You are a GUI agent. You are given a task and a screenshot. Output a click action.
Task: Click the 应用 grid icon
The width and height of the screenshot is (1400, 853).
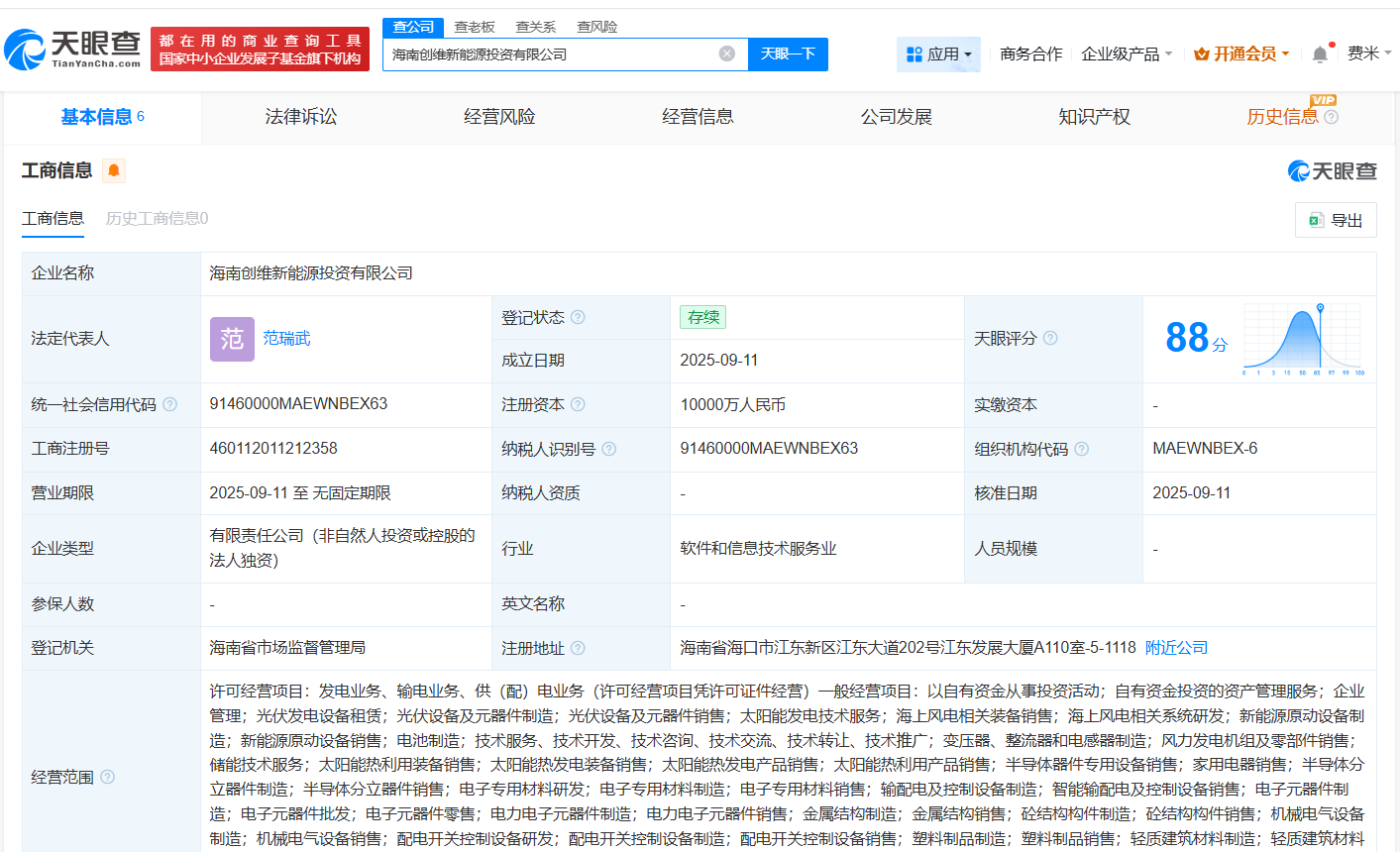913,53
